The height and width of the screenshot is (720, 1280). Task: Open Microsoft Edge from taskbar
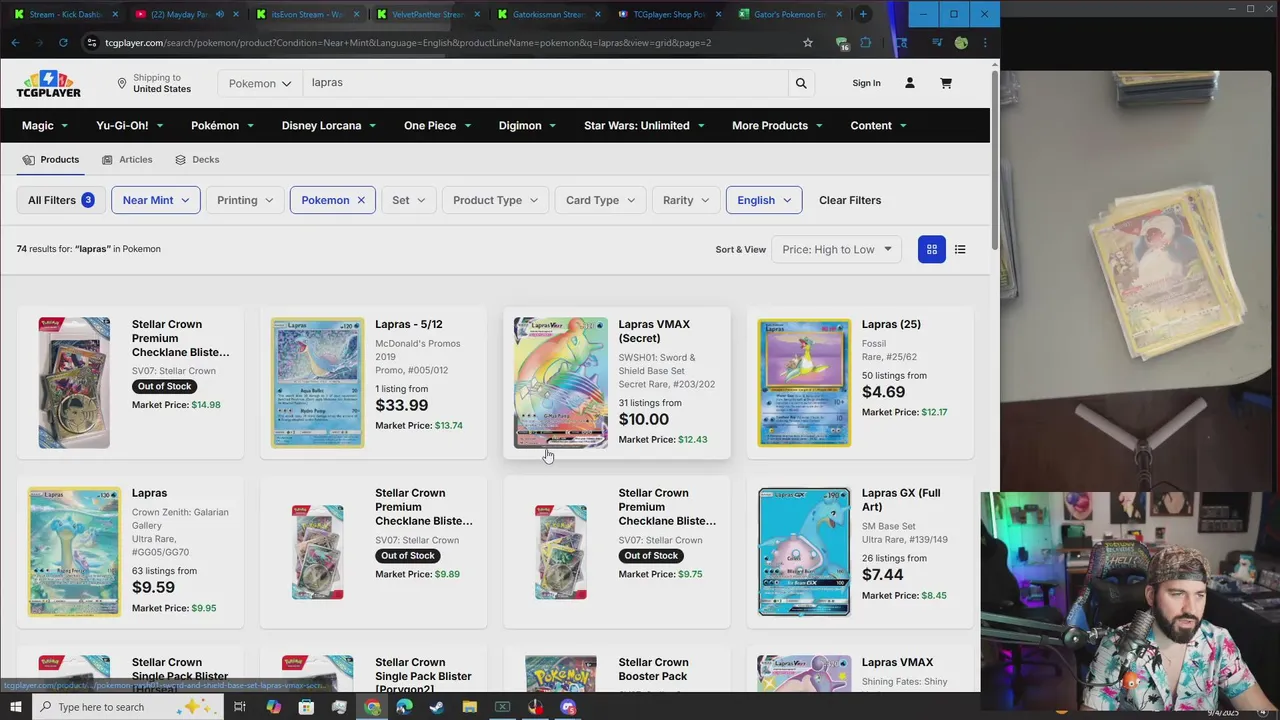[404, 707]
